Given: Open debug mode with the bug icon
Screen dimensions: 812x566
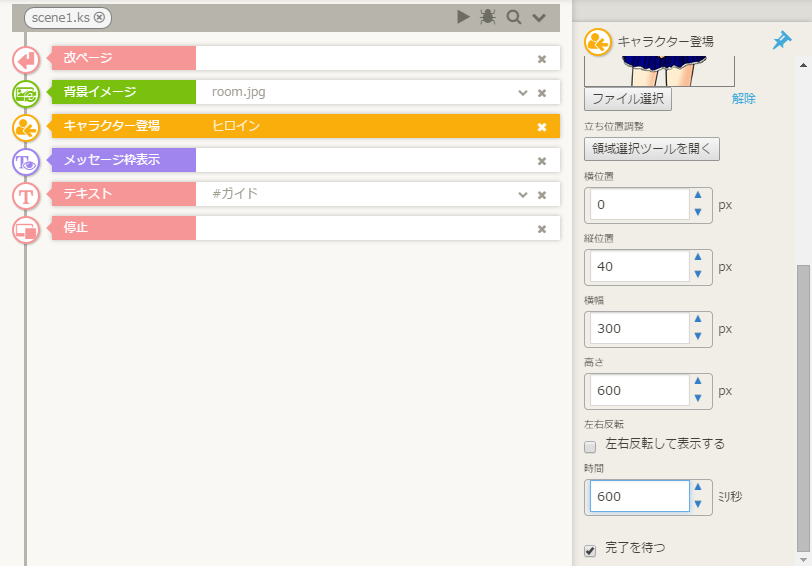Looking at the screenshot, I should pyautogui.click(x=487, y=17).
